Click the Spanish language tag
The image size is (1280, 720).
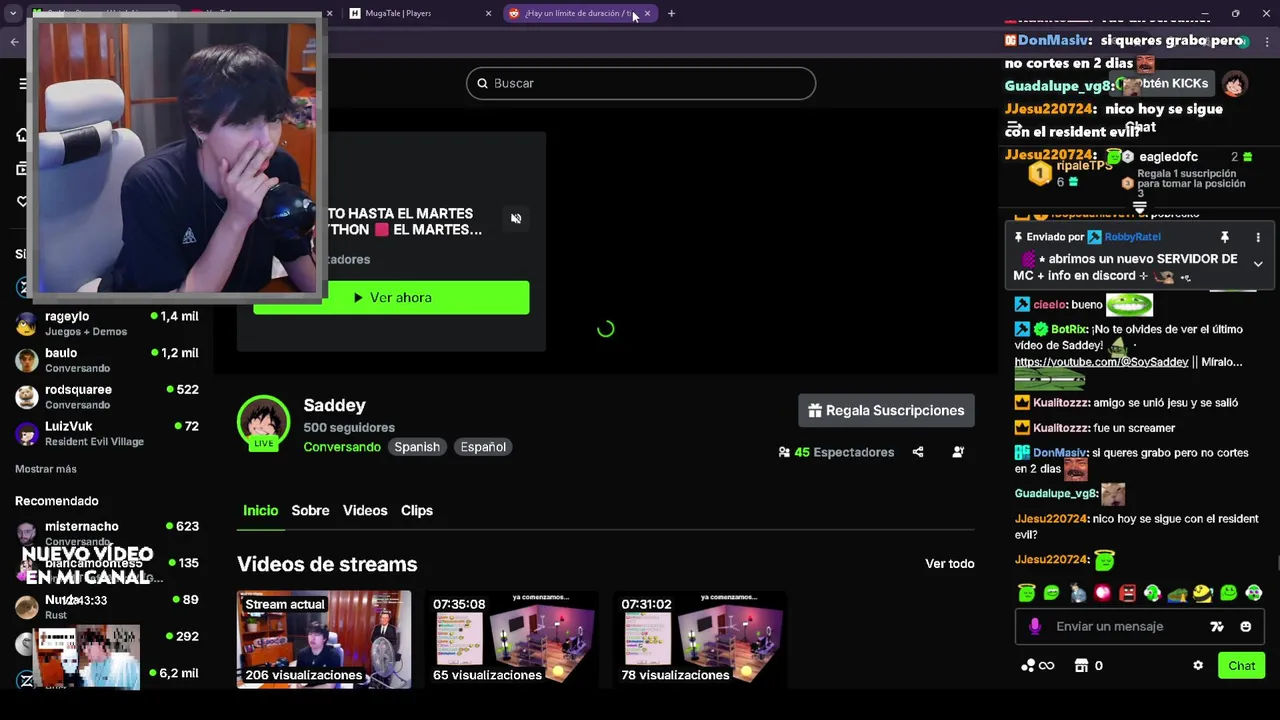point(417,447)
